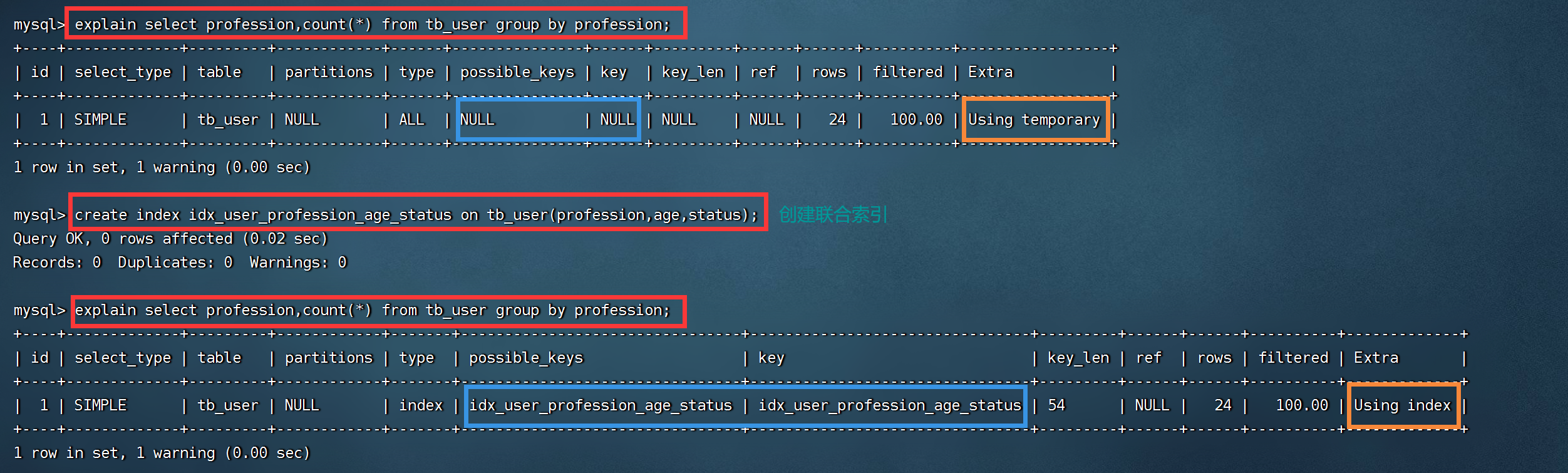This screenshot has height=473, width=1568.
Task: Click the "Records: 0" text
Action: (57, 262)
